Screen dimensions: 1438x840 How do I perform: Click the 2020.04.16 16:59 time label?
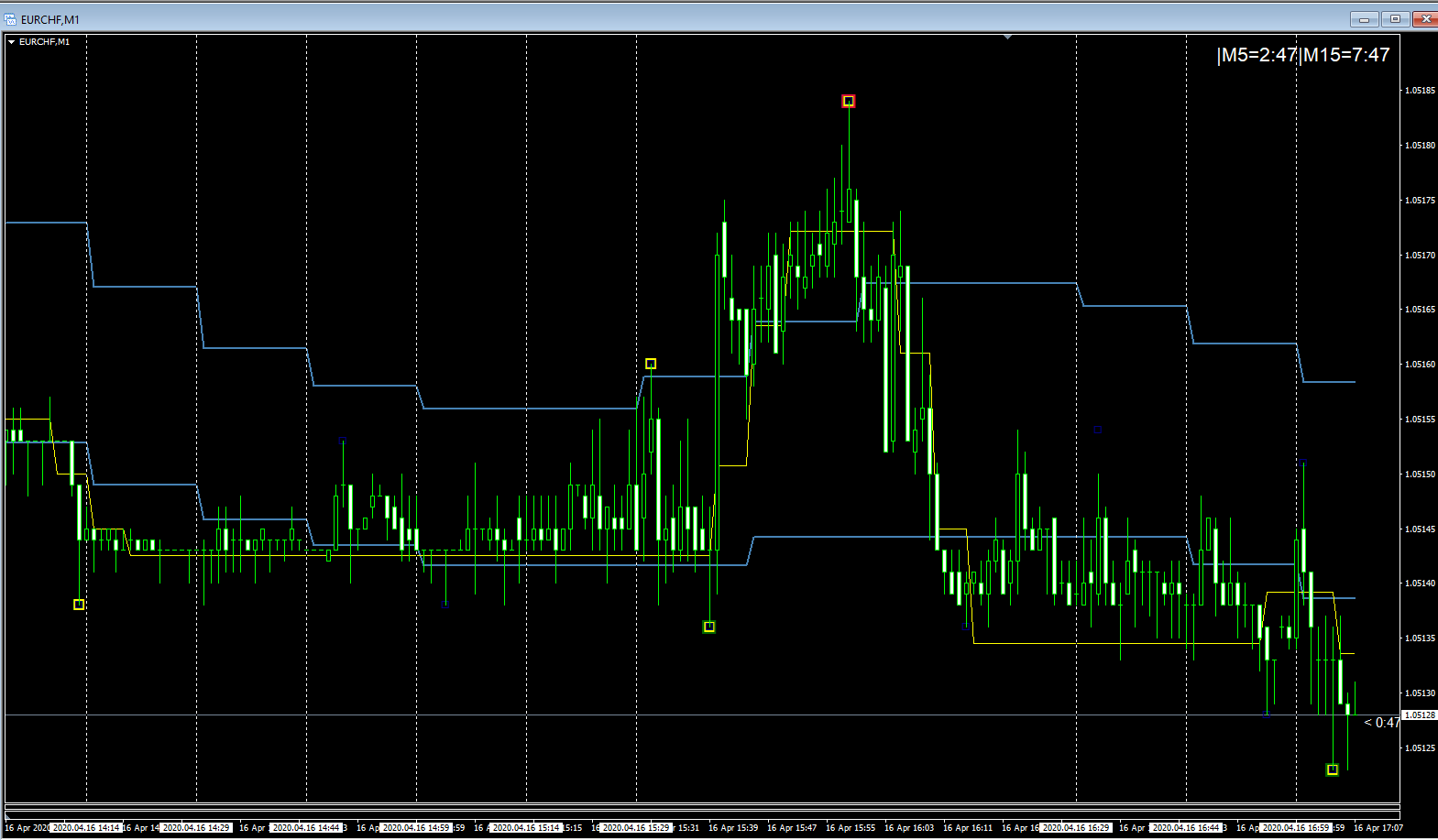pyautogui.click(x=1296, y=828)
